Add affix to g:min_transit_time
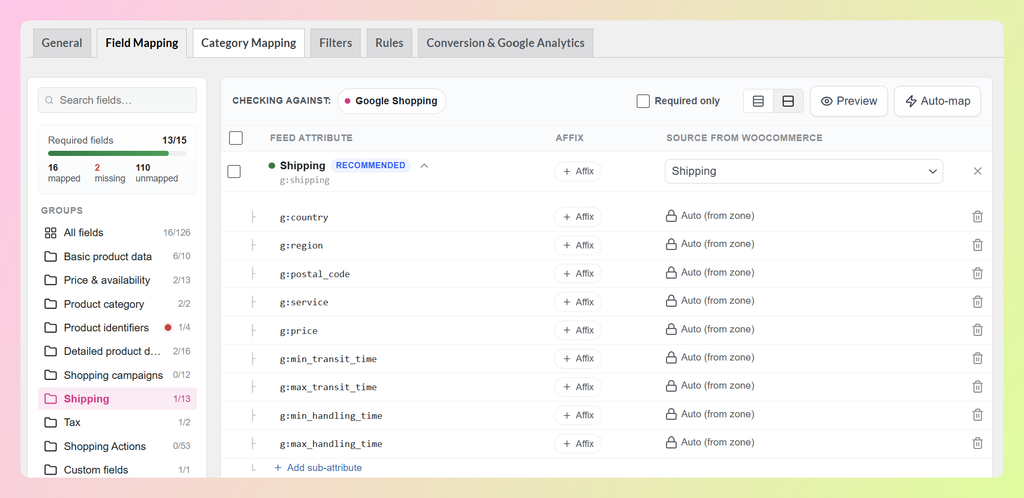The width and height of the screenshot is (1024, 498). pyautogui.click(x=578, y=358)
